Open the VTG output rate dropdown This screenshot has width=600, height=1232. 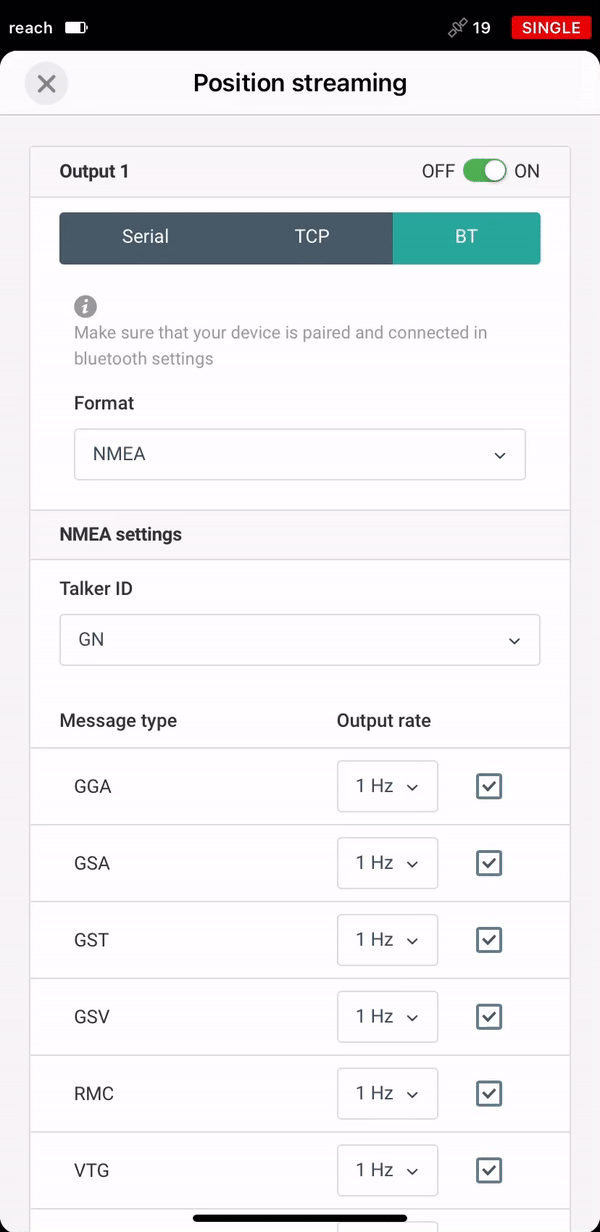[388, 1170]
